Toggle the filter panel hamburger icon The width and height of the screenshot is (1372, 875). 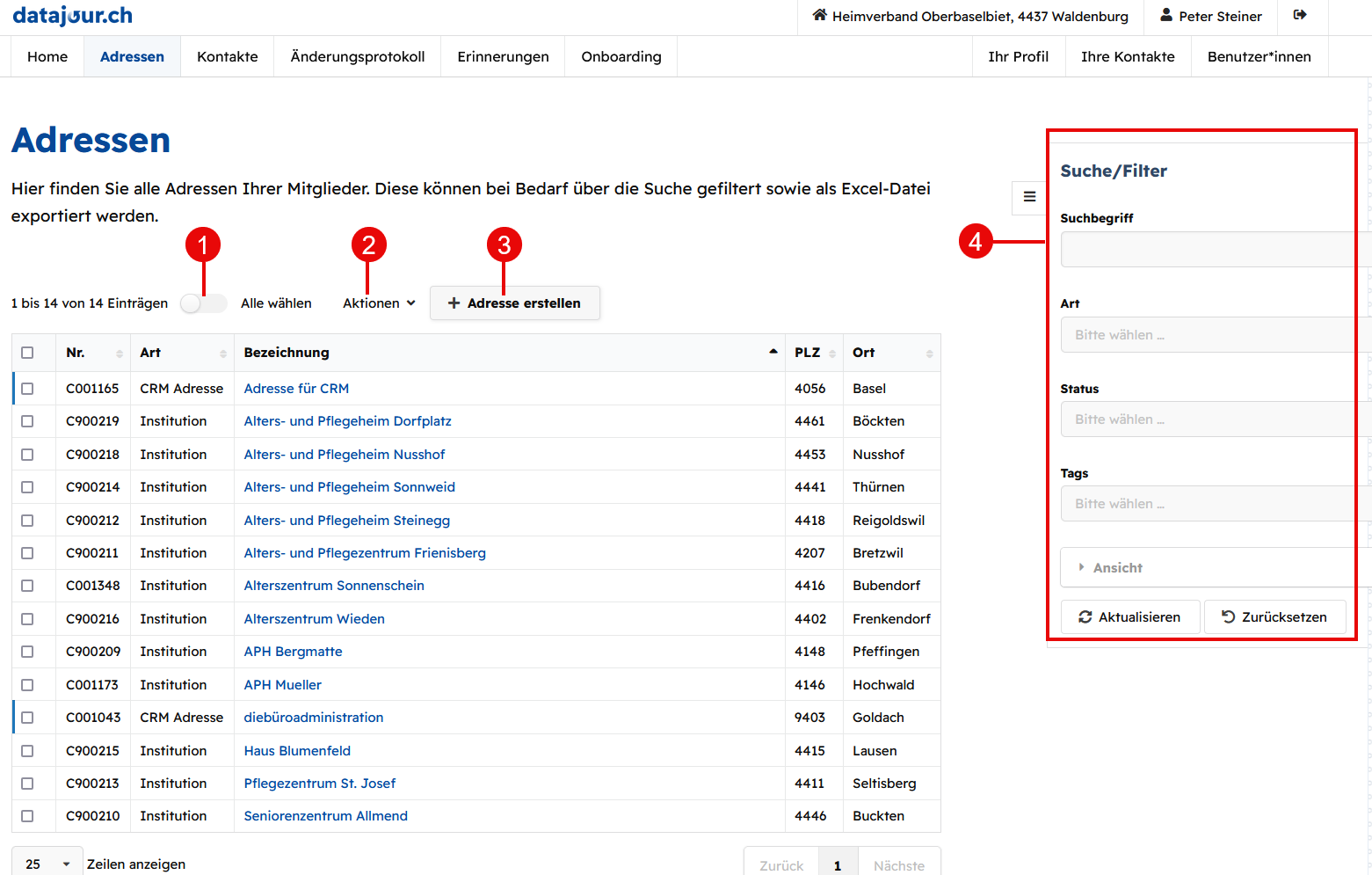point(1029,197)
